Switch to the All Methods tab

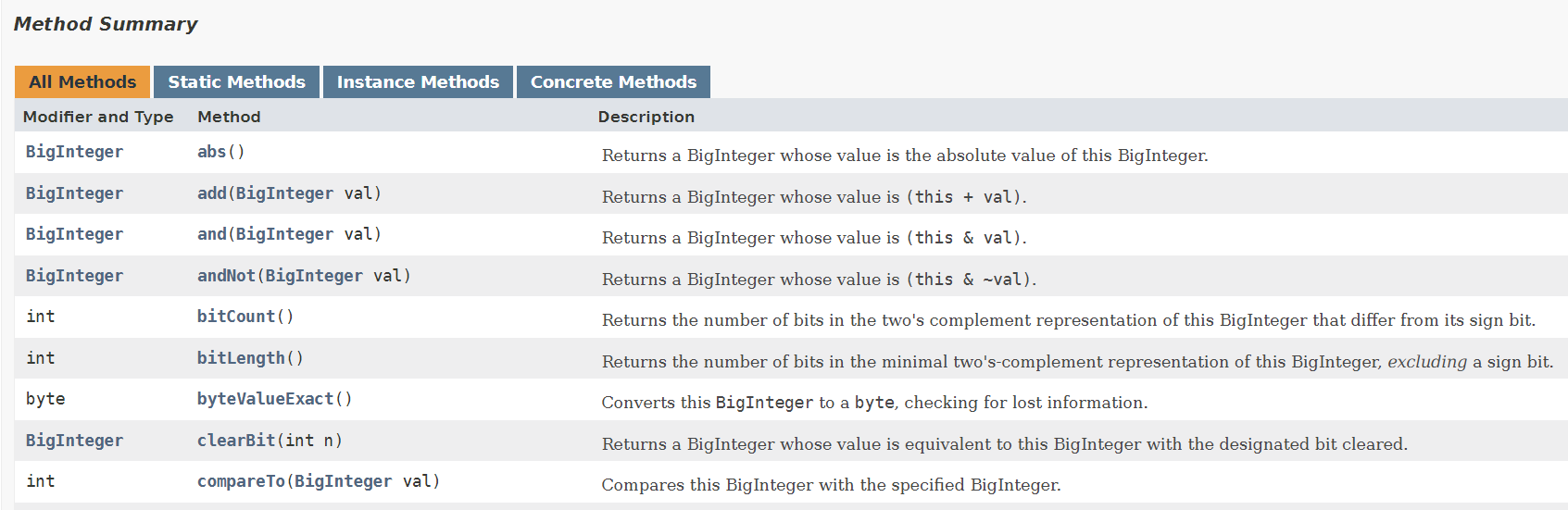click(82, 82)
